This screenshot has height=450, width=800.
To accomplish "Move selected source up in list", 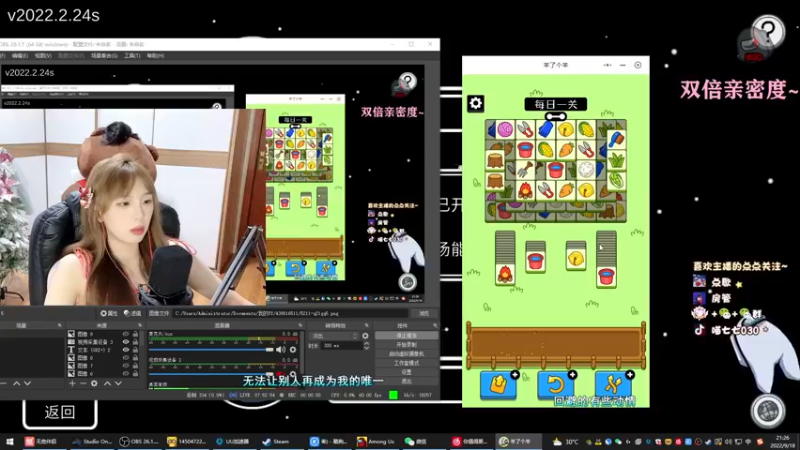I will pos(107,383).
